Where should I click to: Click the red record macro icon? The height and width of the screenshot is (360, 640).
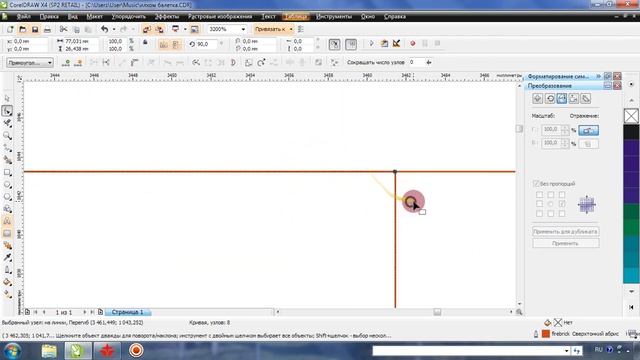[x=413, y=43]
